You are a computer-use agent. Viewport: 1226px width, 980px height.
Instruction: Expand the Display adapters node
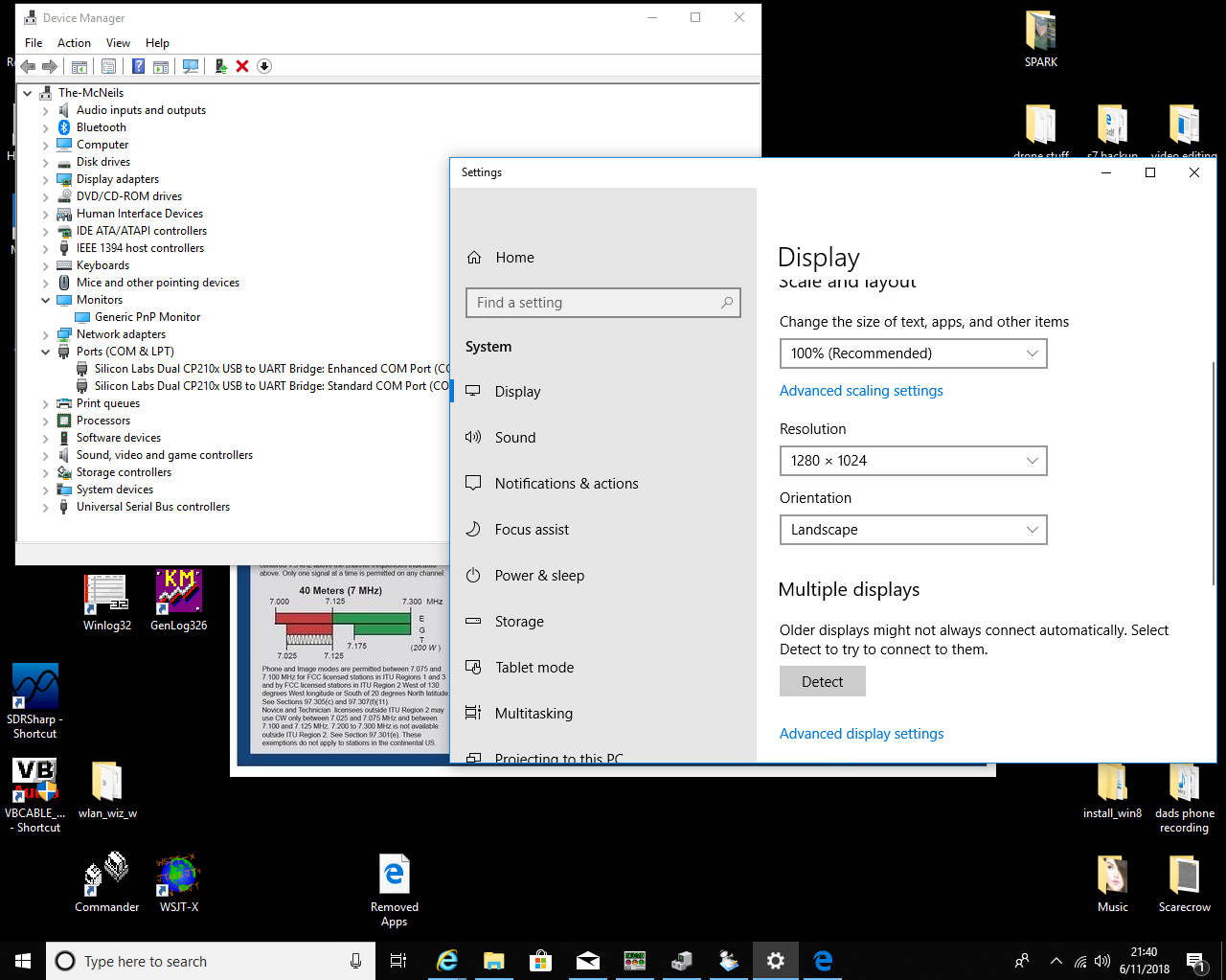(x=45, y=179)
